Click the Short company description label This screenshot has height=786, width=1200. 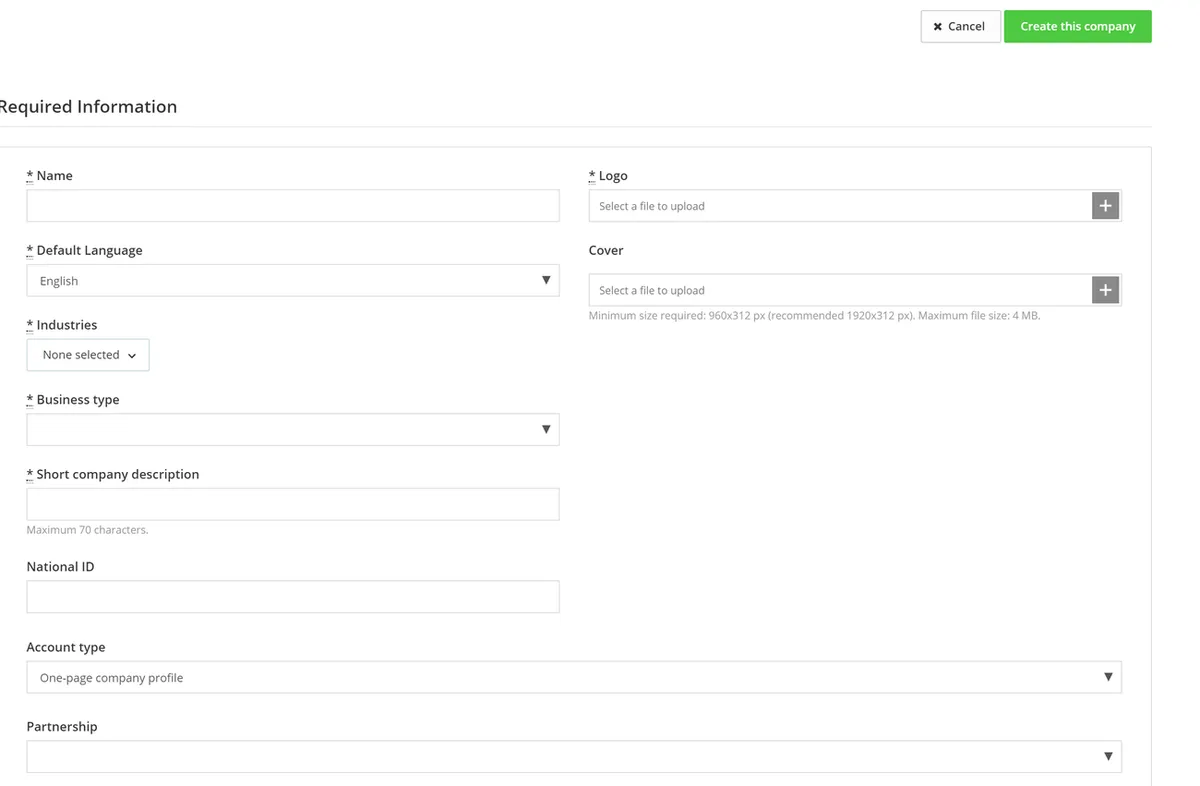point(113,474)
